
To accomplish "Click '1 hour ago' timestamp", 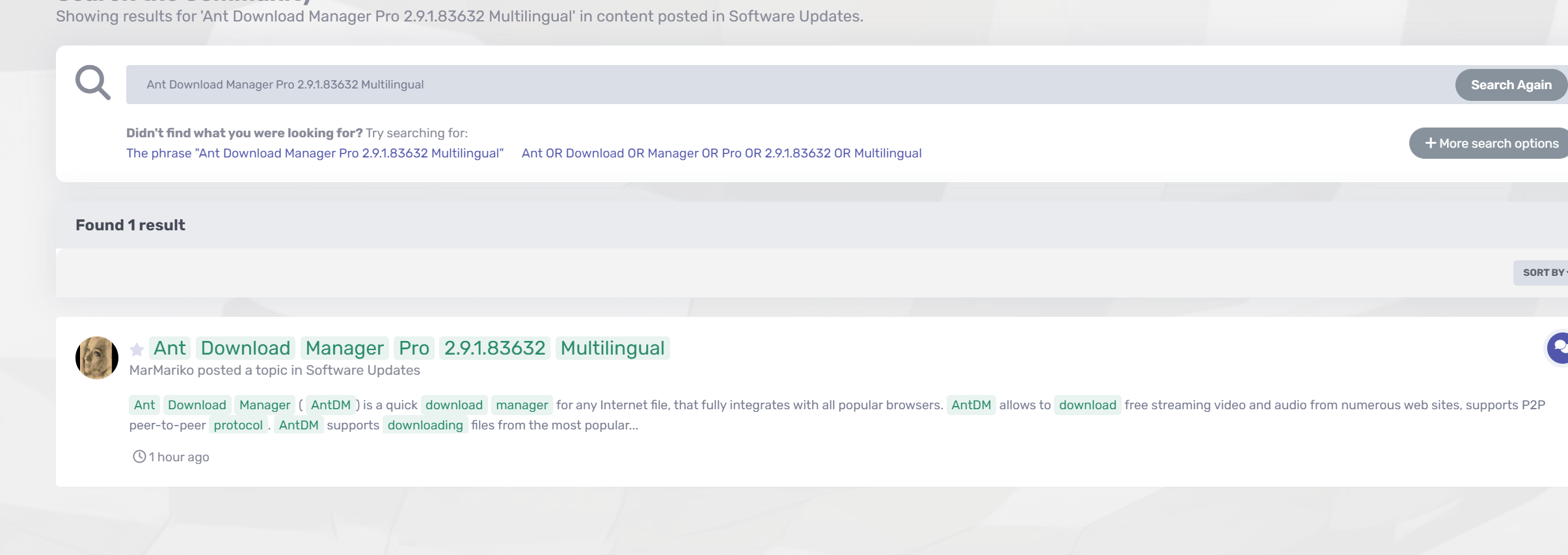I will coord(179,457).
